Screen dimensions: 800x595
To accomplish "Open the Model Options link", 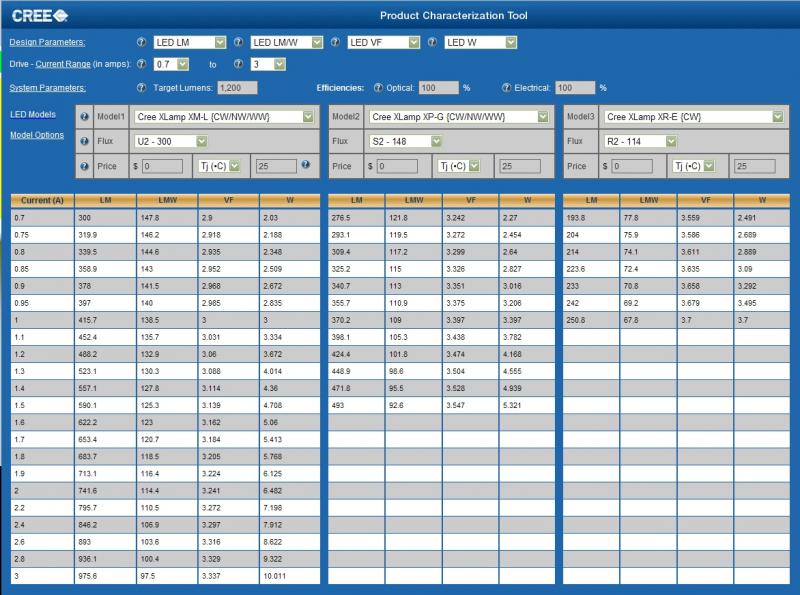I will [37, 135].
